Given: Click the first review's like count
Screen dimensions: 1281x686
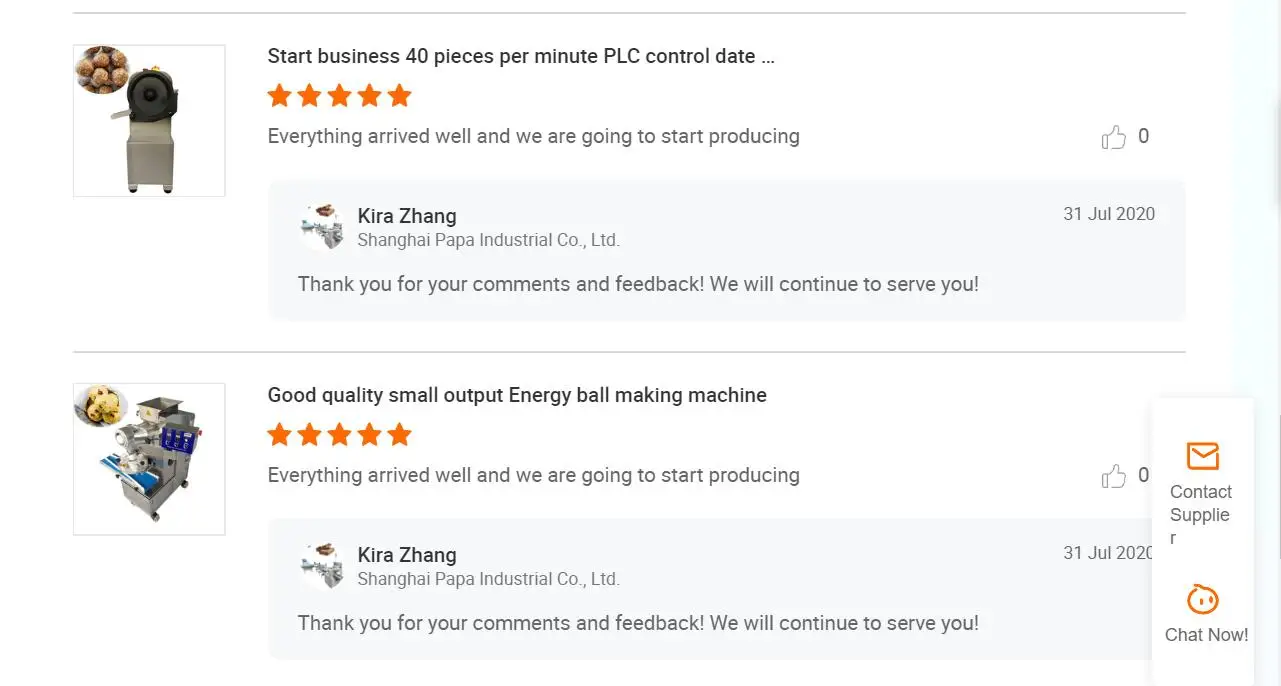Looking at the screenshot, I should [1143, 136].
